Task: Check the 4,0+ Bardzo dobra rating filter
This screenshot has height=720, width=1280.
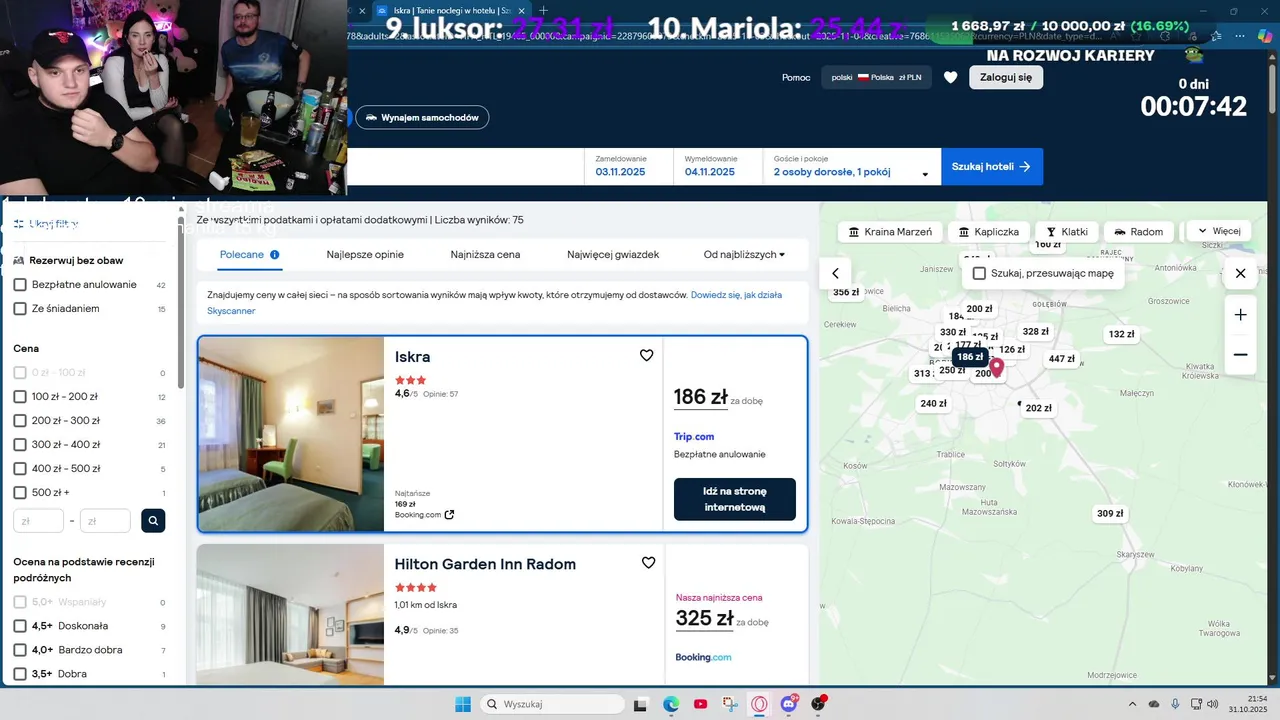Action: click(x=20, y=650)
